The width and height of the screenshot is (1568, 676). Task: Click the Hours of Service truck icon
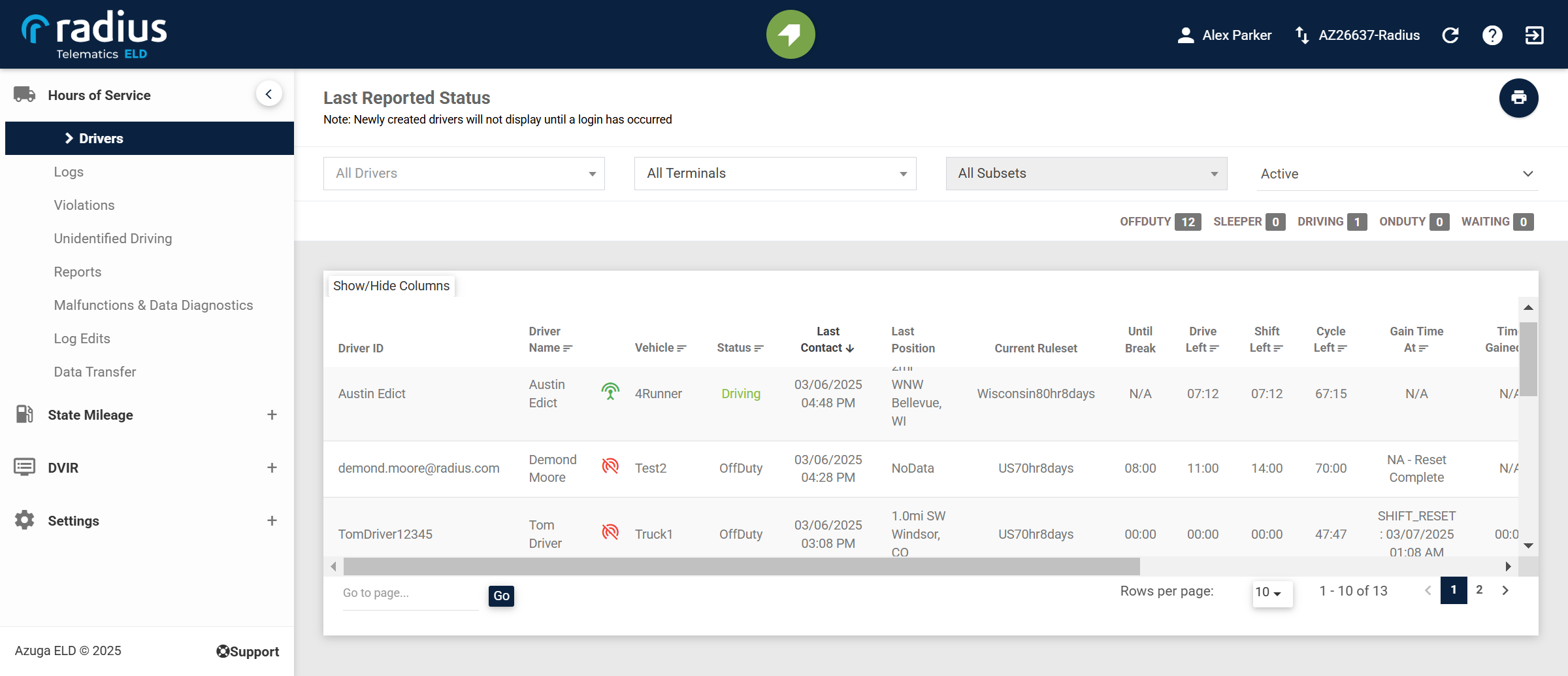tap(25, 94)
